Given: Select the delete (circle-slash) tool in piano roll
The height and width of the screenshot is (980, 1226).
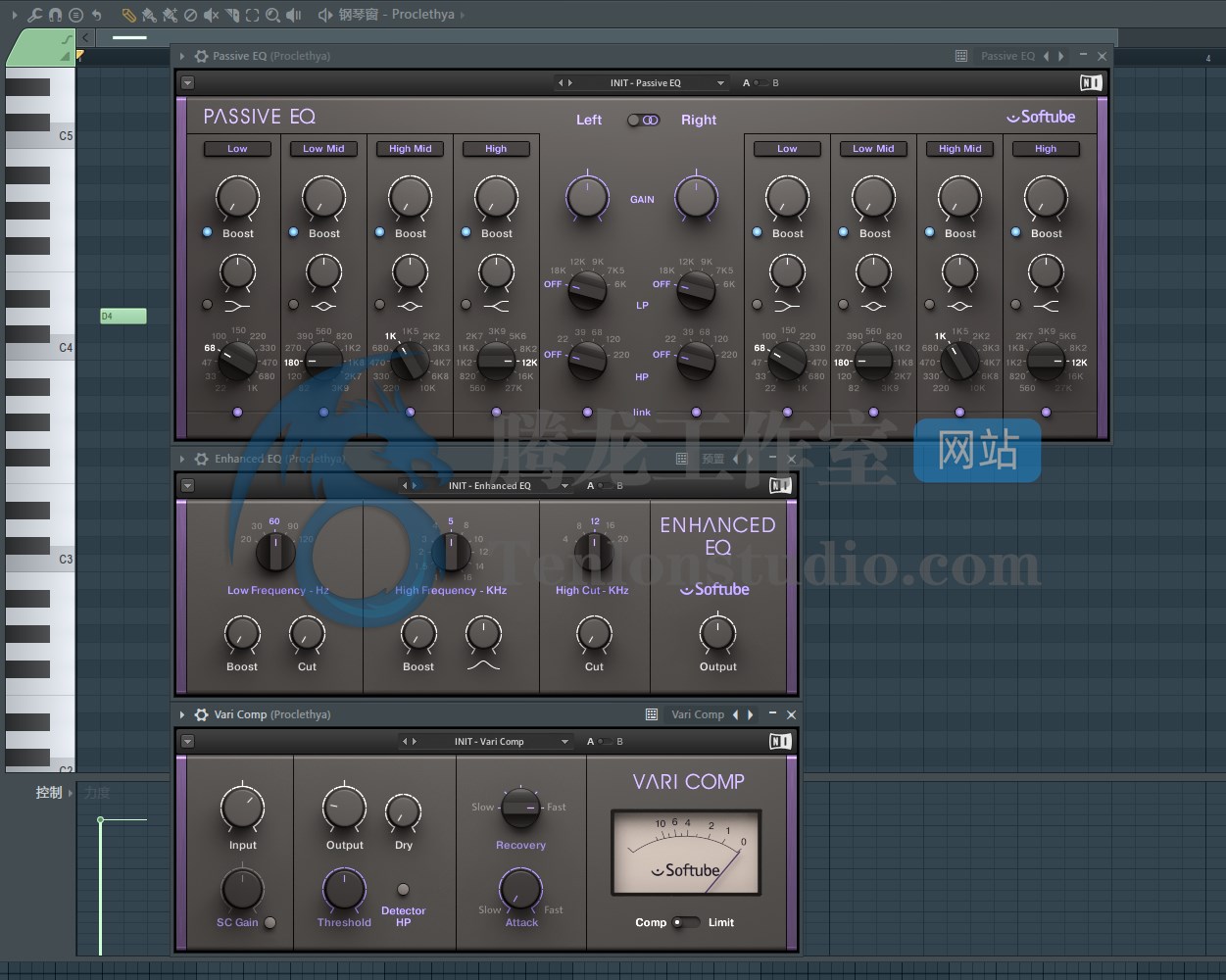Looking at the screenshot, I should (x=190, y=15).
